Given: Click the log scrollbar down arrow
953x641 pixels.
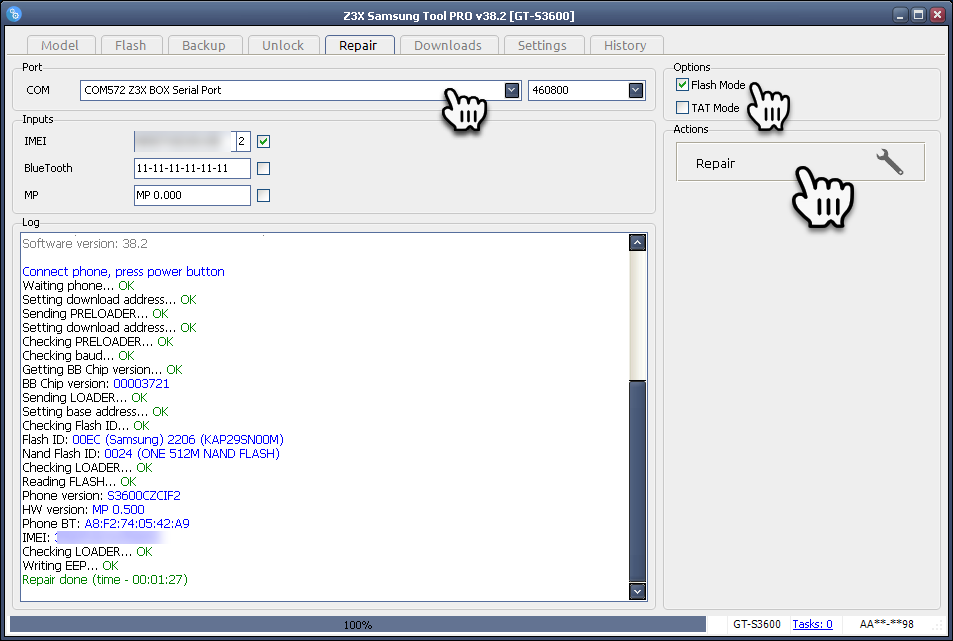Looking at the screenshot, I should pos(637,591).
